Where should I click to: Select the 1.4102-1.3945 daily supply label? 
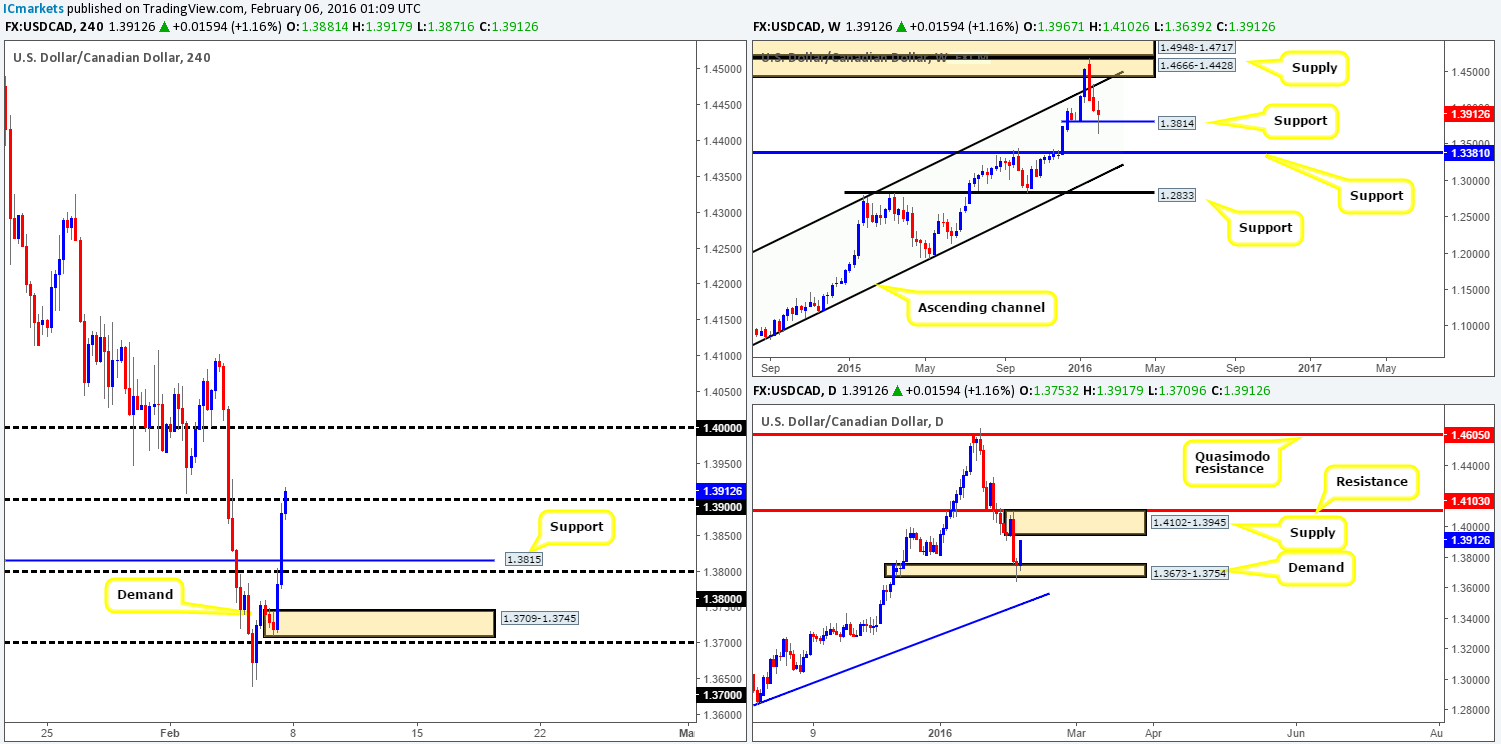click(x=1190, y=521)
